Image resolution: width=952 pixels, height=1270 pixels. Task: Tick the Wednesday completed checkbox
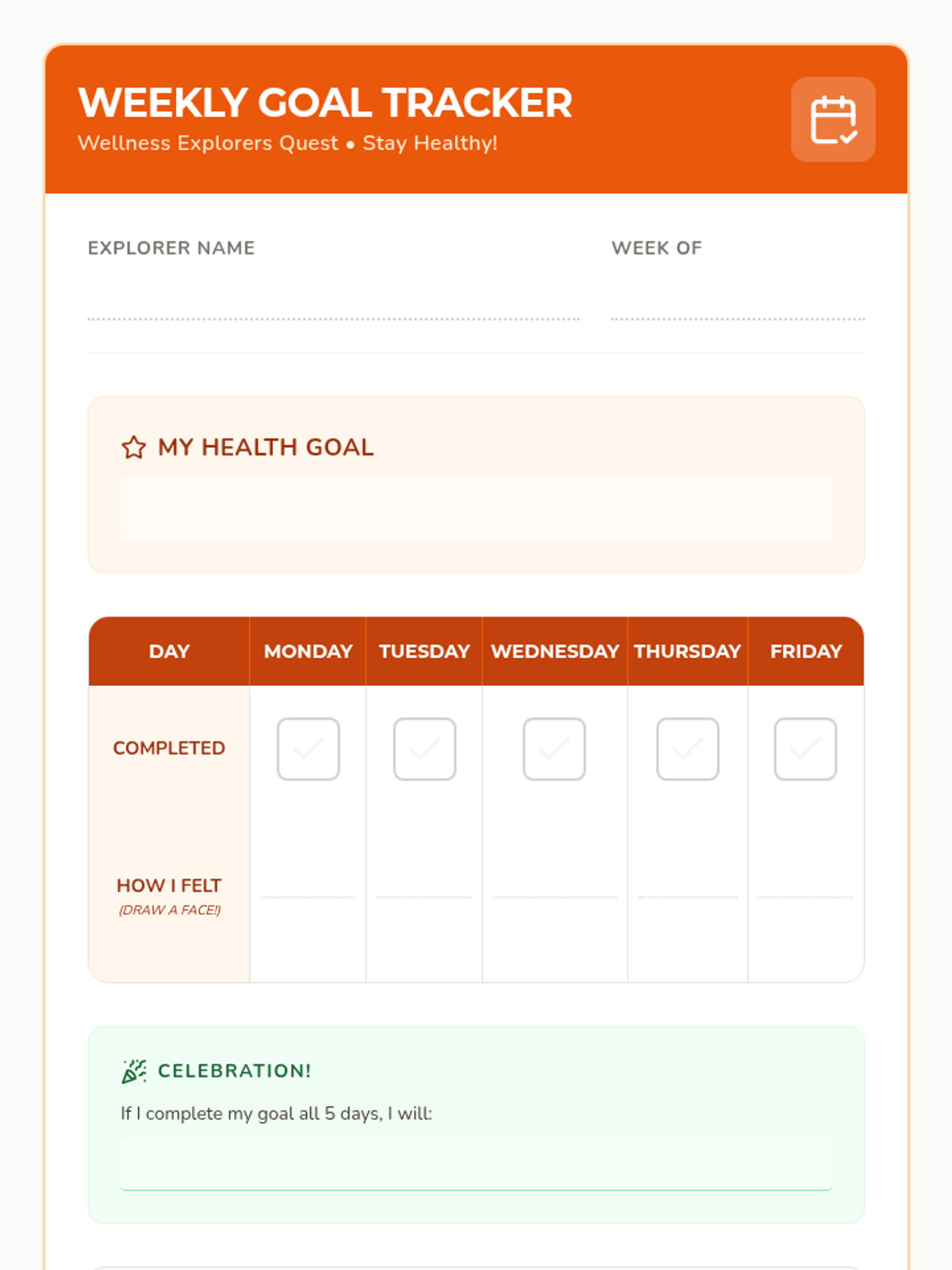click(x=555, y=749)
